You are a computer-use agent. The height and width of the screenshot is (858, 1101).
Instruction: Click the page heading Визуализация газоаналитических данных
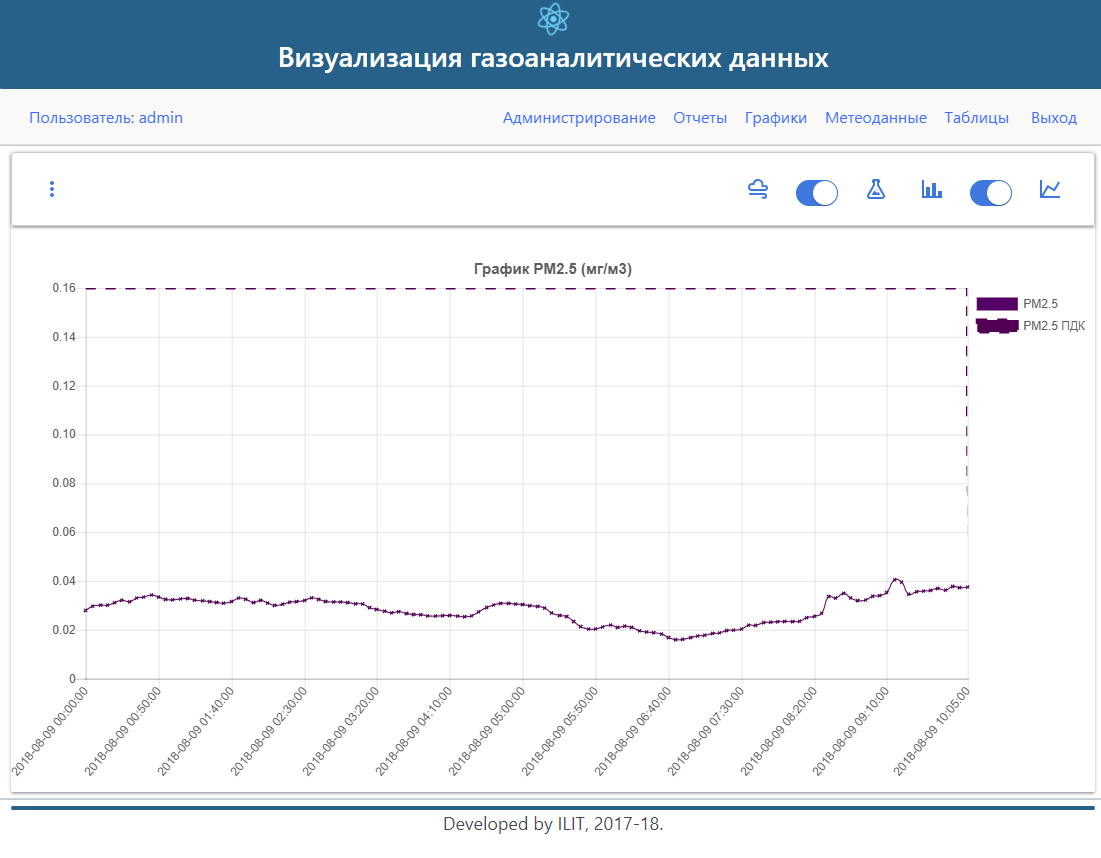(x=553, y=58)
